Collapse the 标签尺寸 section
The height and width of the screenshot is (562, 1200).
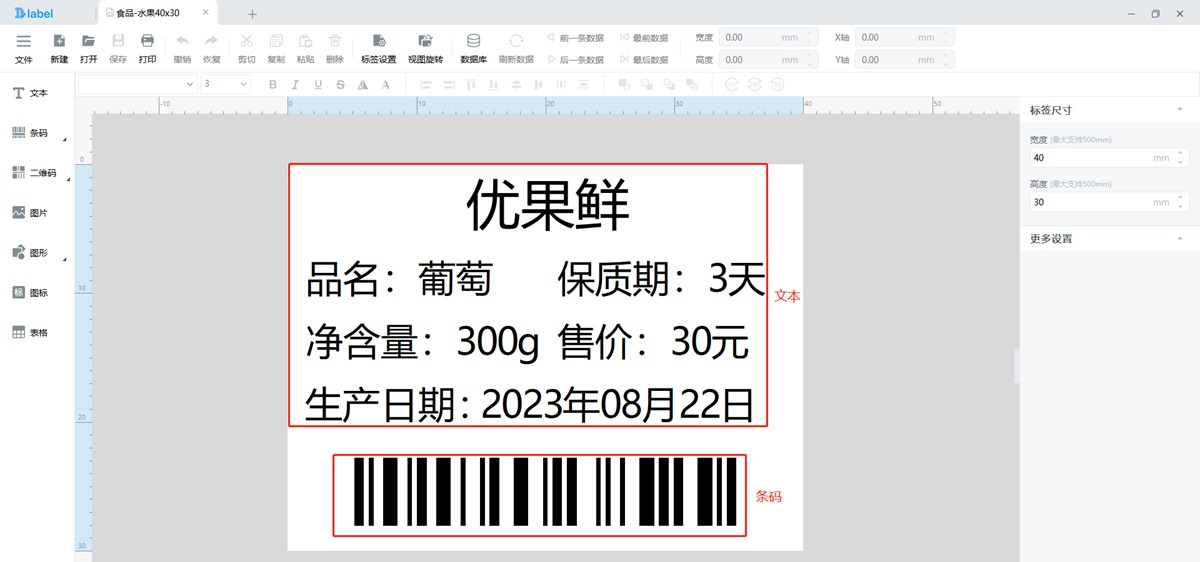click(1180, 110)
